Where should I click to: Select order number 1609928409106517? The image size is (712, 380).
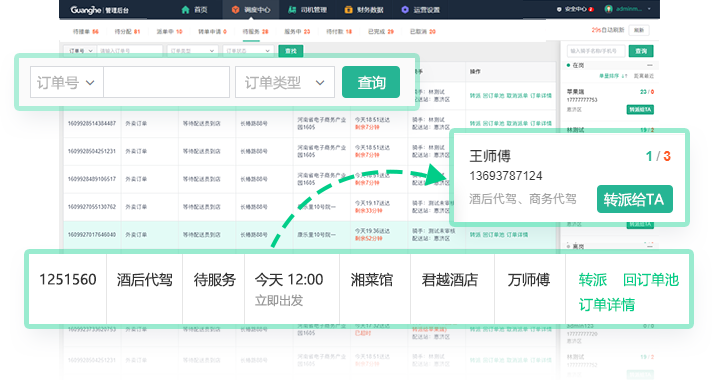click(x=92, y=179)
